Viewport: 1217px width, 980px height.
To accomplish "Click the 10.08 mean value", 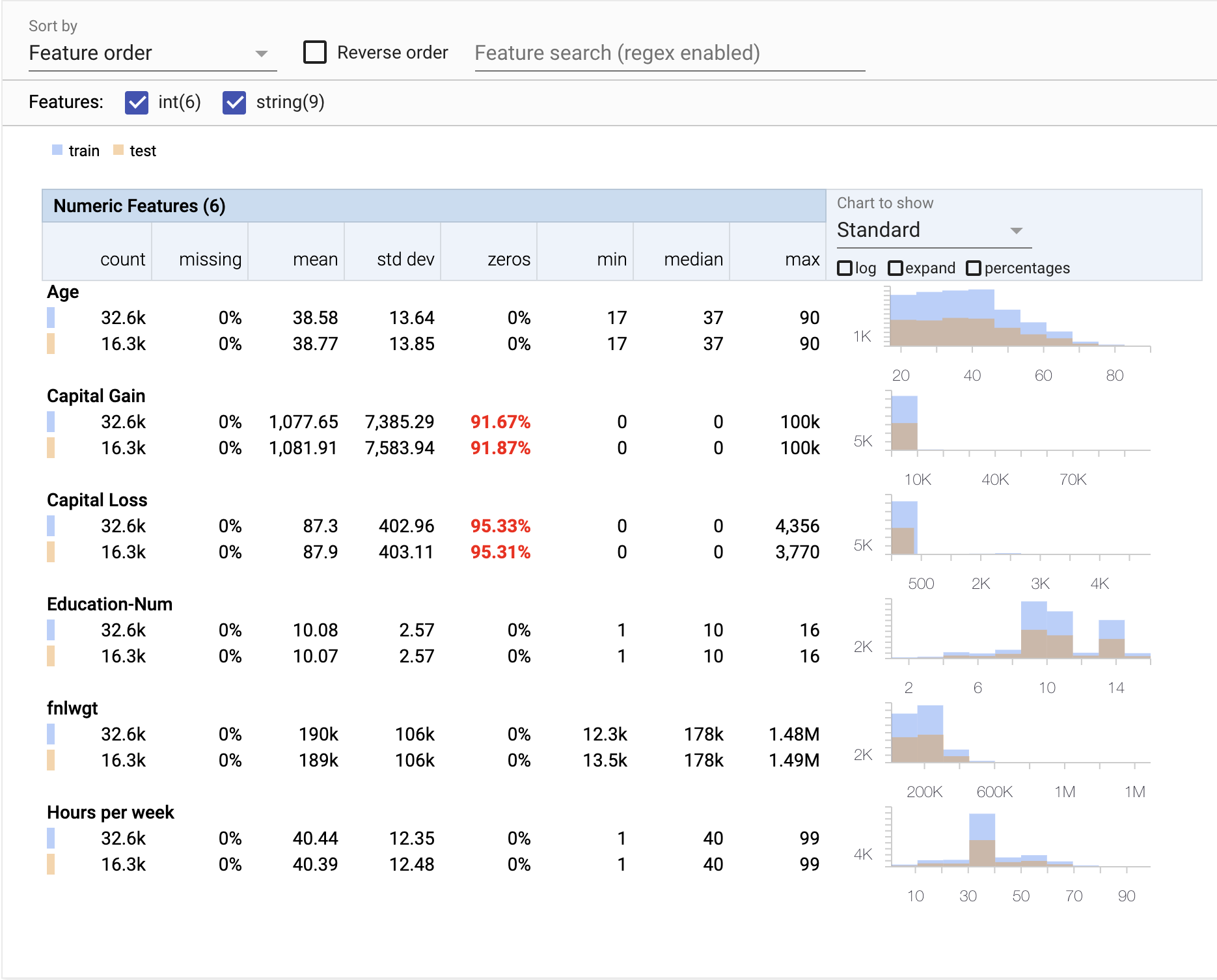I will pyautogui.click(x=316, y=630).
